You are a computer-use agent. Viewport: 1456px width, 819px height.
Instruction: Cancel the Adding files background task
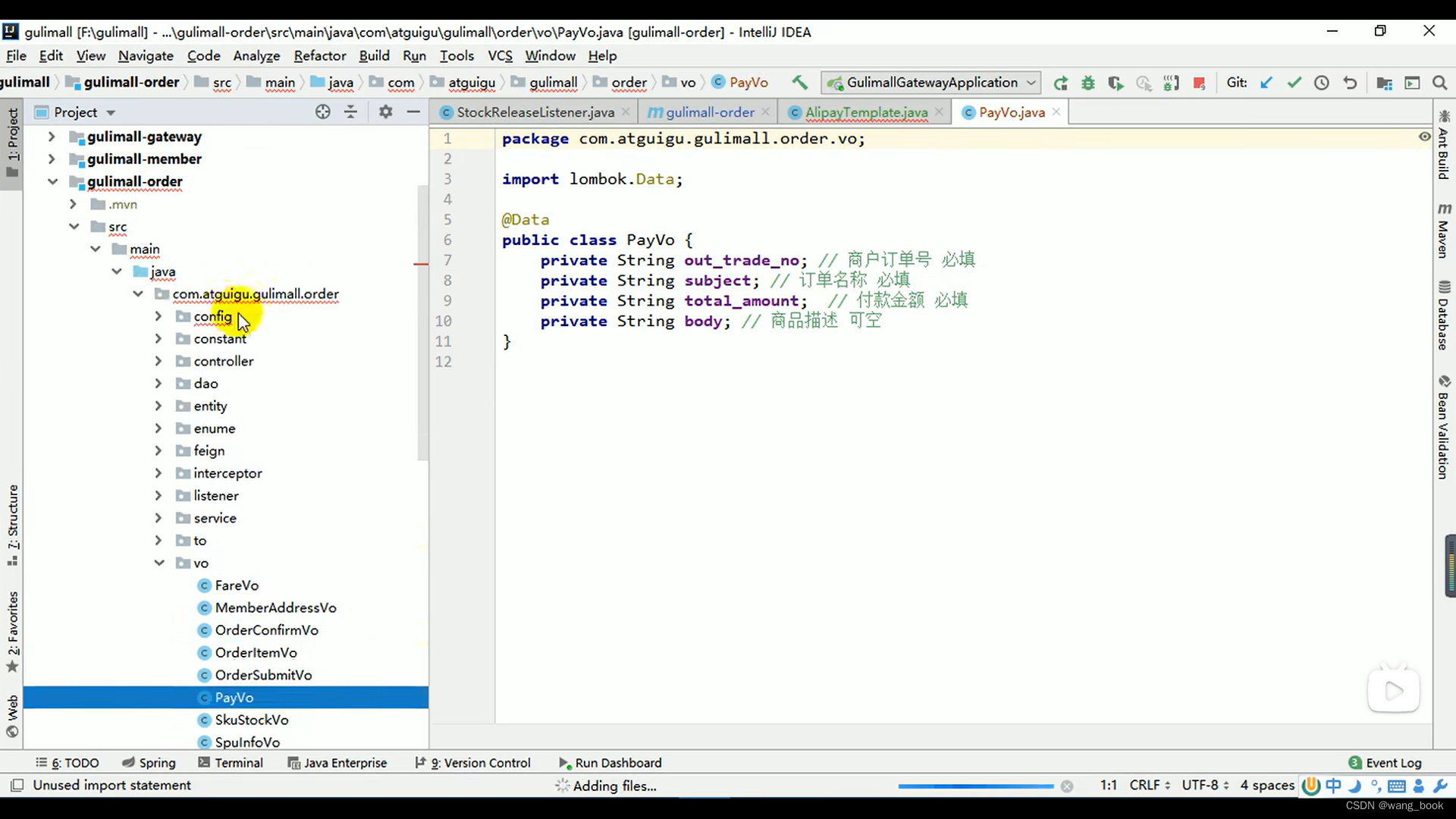[x=1067, y=786]
